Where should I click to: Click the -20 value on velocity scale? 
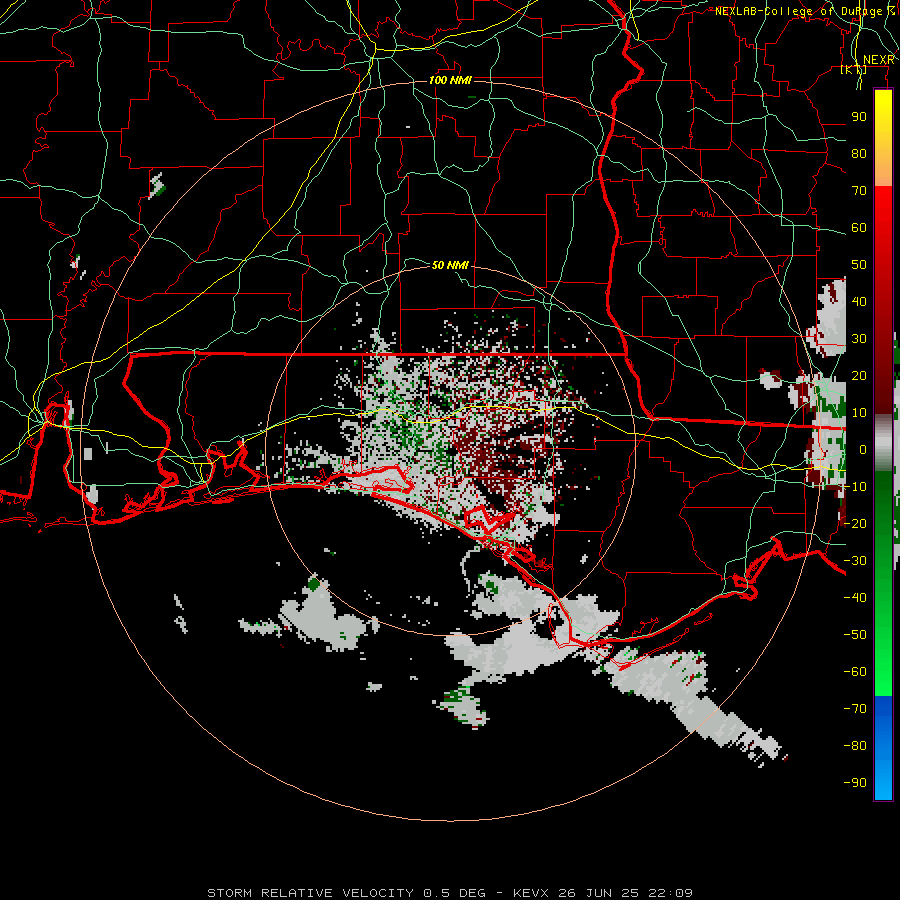(x=855, y=524)
